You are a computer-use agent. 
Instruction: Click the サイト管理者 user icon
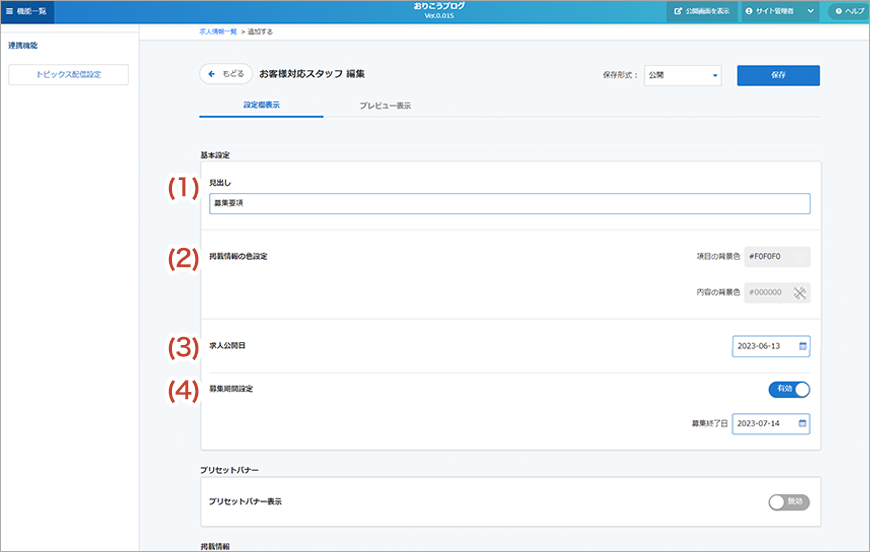tap(749, 11)
